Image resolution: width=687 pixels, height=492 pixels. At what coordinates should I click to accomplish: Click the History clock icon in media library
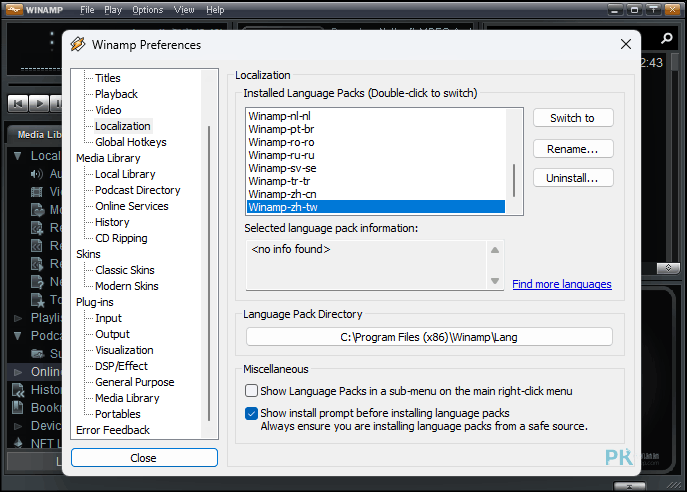[18, 389]
